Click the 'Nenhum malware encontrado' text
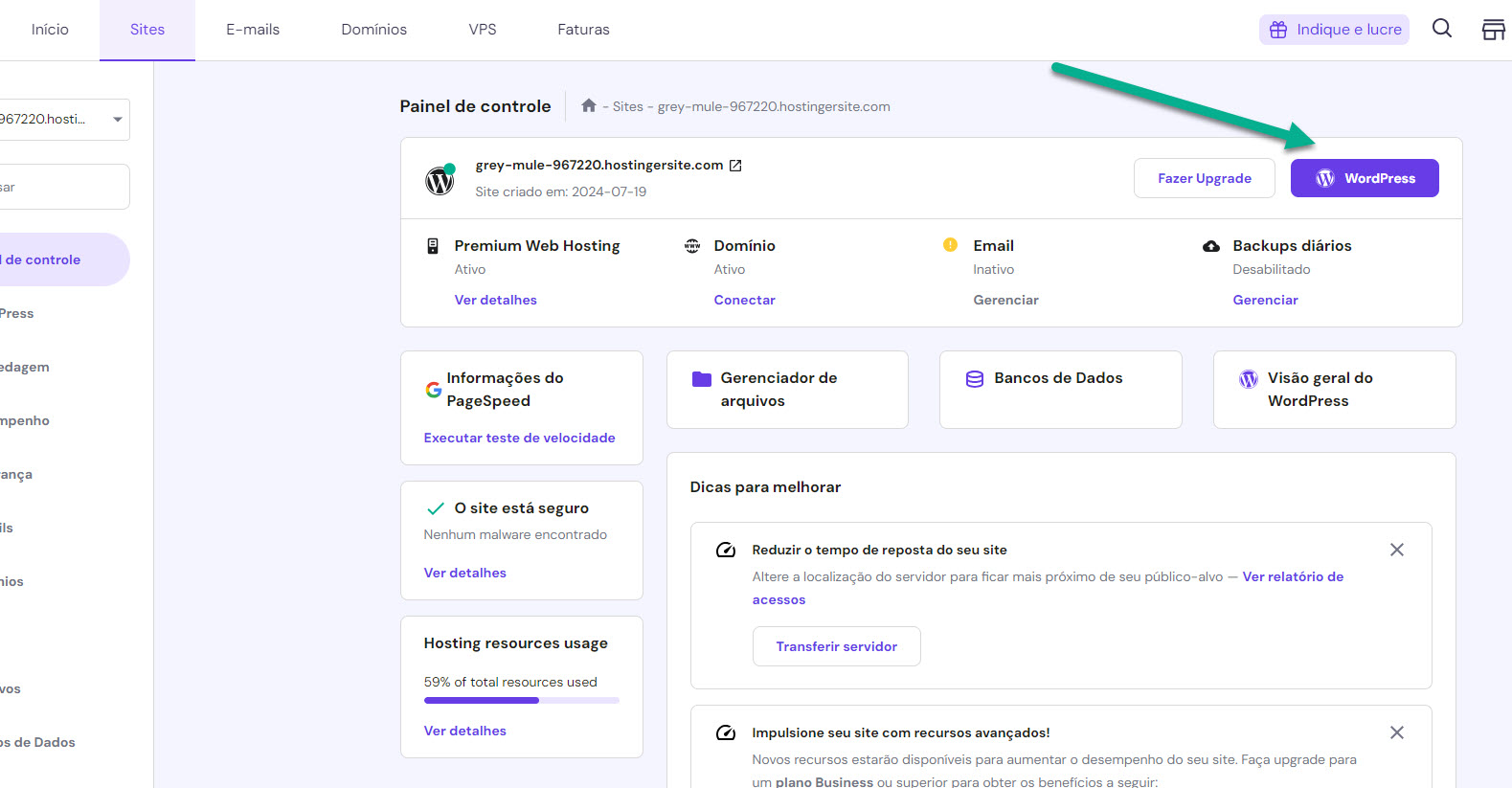 pos(515,534)
